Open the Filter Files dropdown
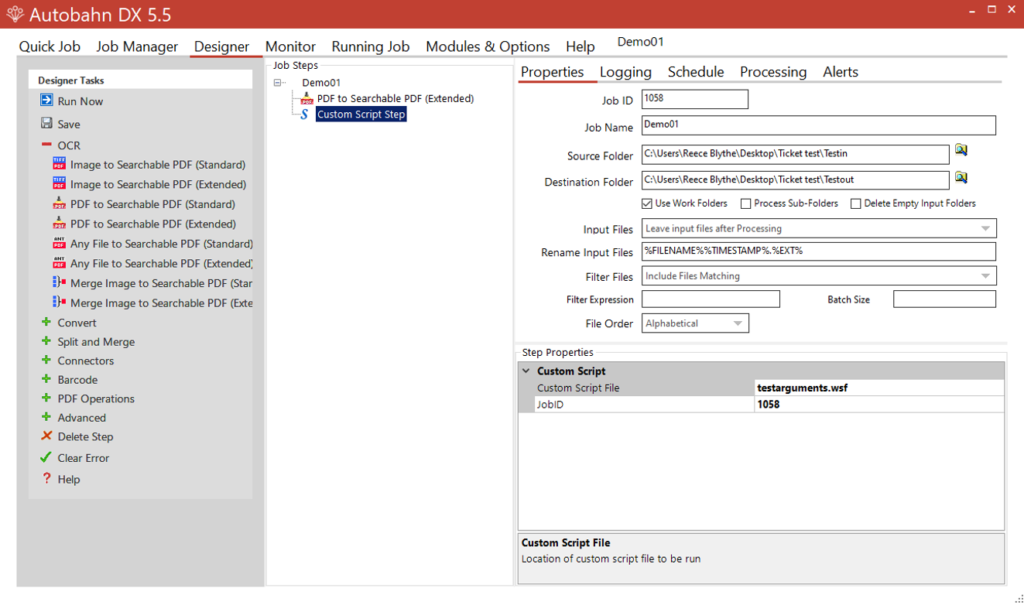 tap(985, 276)
